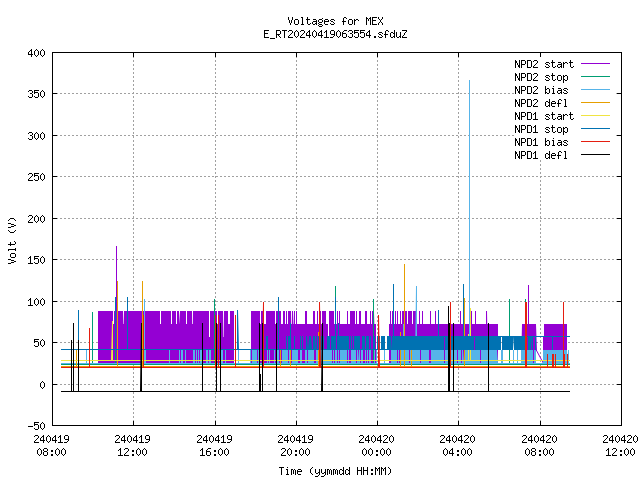This screenshot has width=640, height=480.
Task: Click the 240420 00:00 time tick label
Action: (x=376, y=446)
